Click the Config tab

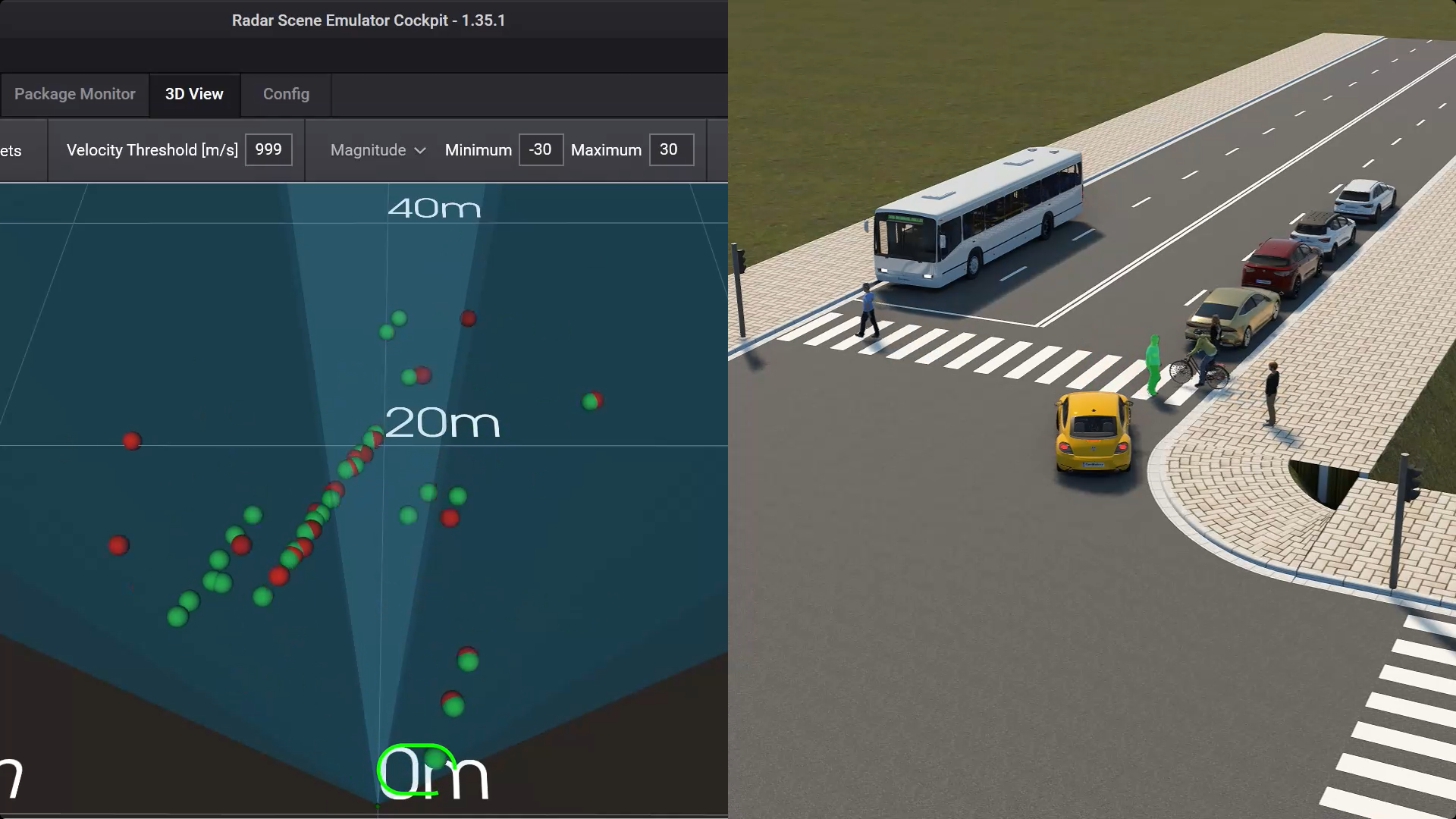[286, 94]
